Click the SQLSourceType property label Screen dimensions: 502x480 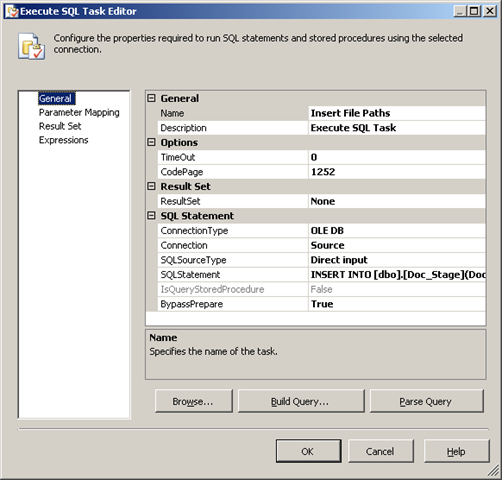193,260
